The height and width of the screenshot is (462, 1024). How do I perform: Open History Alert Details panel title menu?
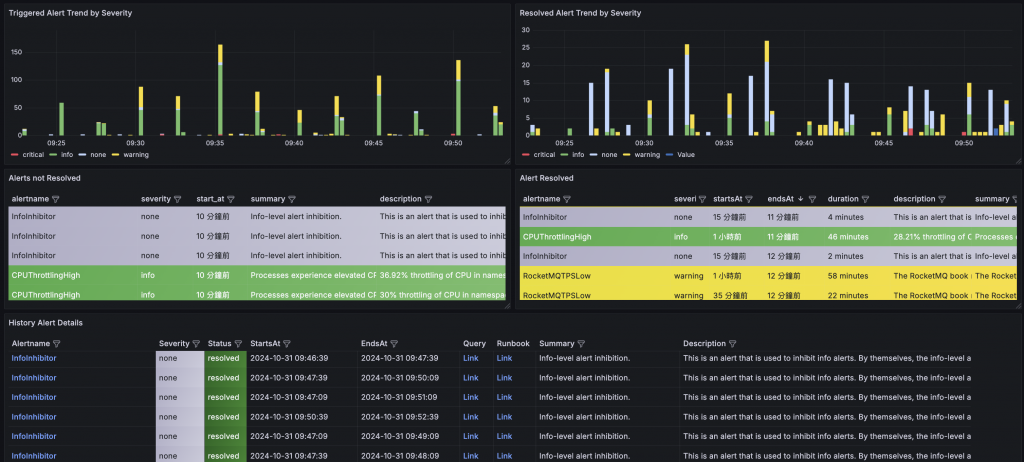[46, 323]
